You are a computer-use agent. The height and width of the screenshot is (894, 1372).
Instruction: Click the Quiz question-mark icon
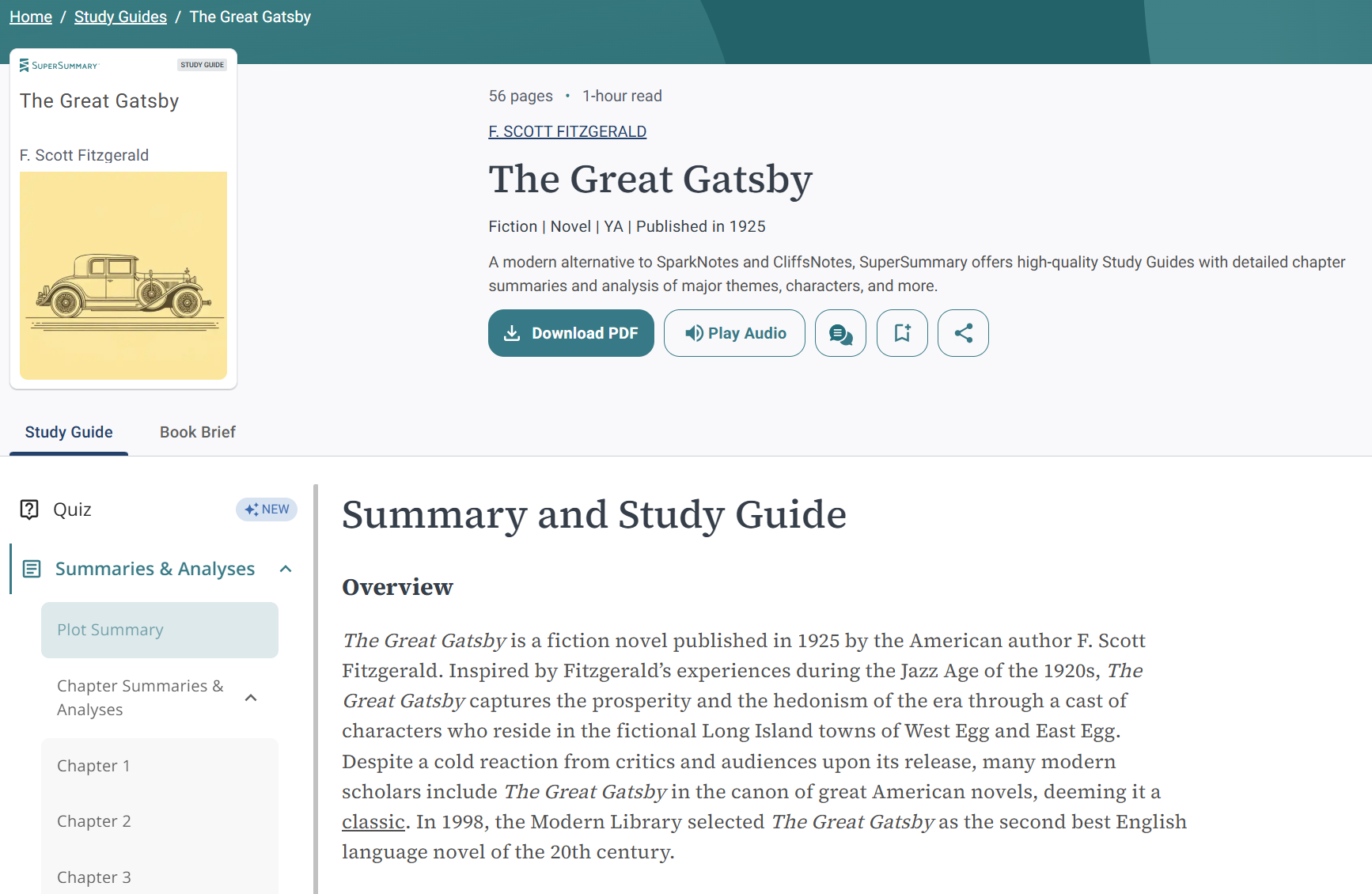(29, 510)
